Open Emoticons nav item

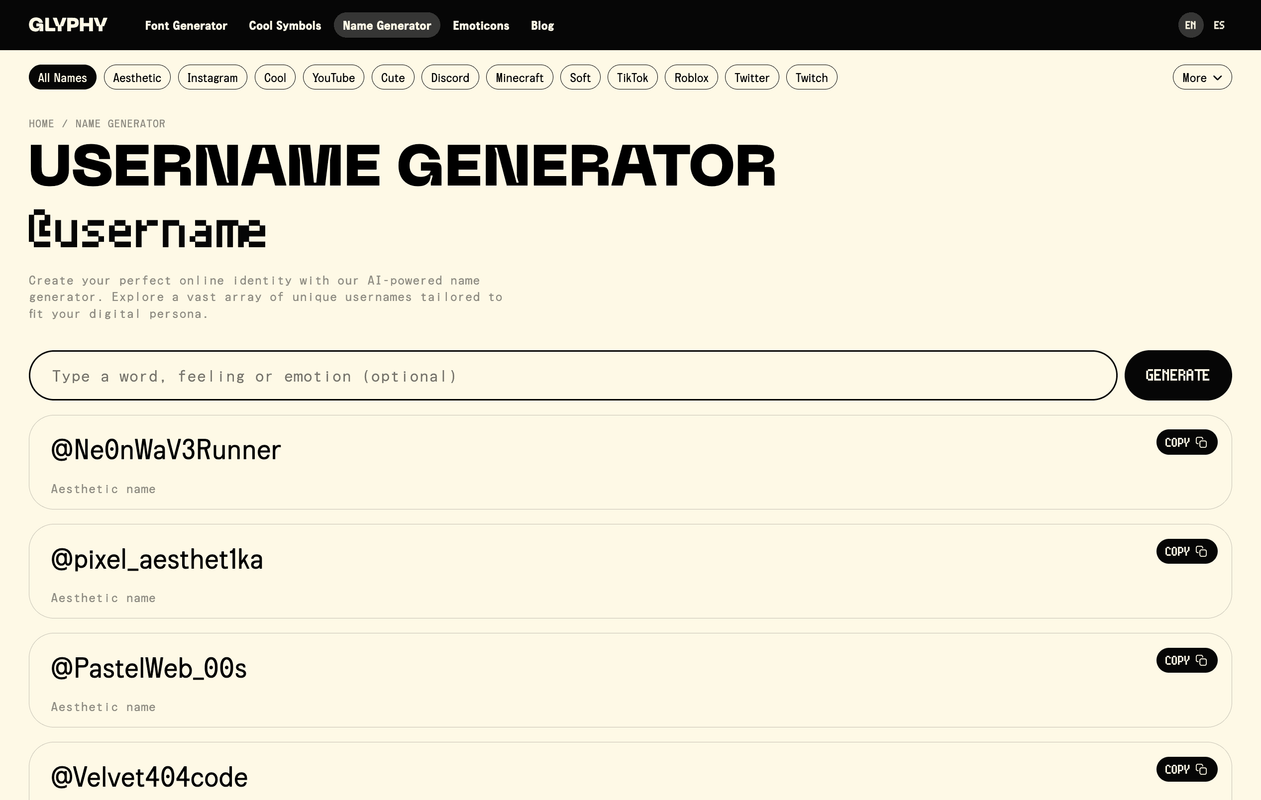coord(481,25)
